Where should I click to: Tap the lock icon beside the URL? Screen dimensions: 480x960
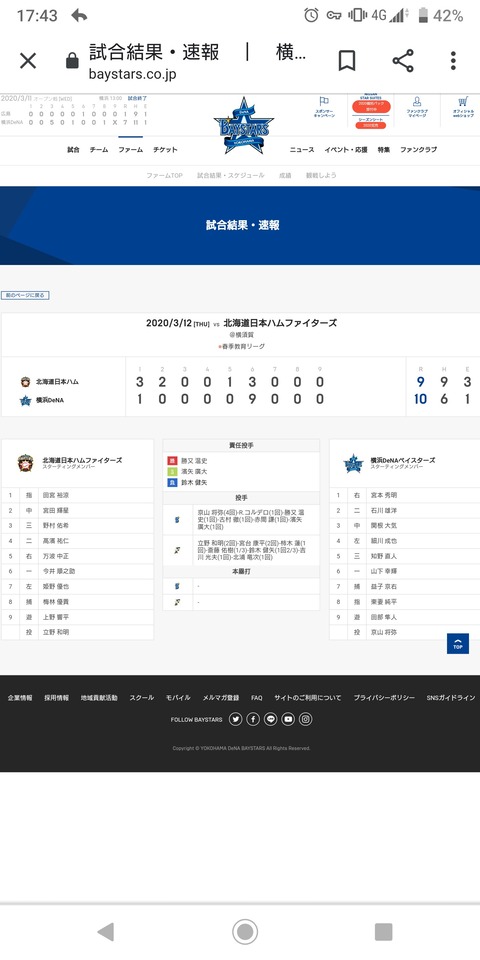coord(72,61)
